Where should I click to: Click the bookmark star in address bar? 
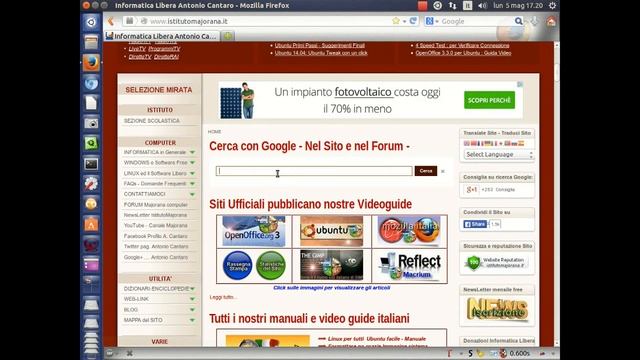pos(396,21)
